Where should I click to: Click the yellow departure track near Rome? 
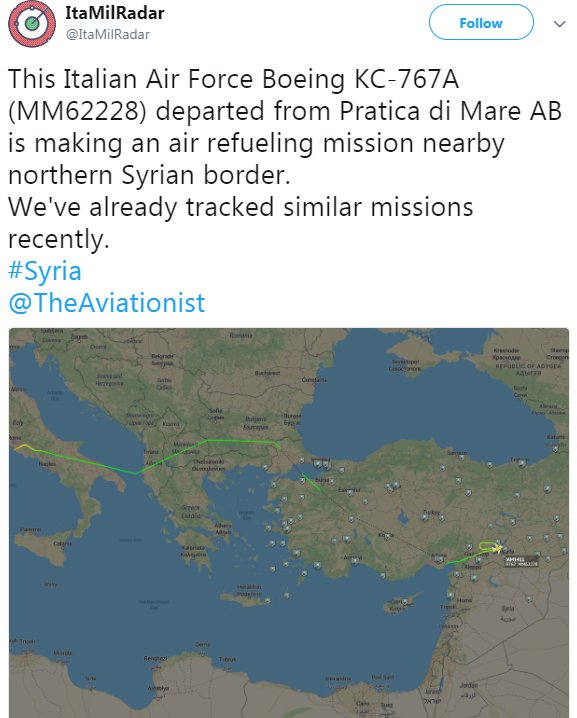click(24, 446)
